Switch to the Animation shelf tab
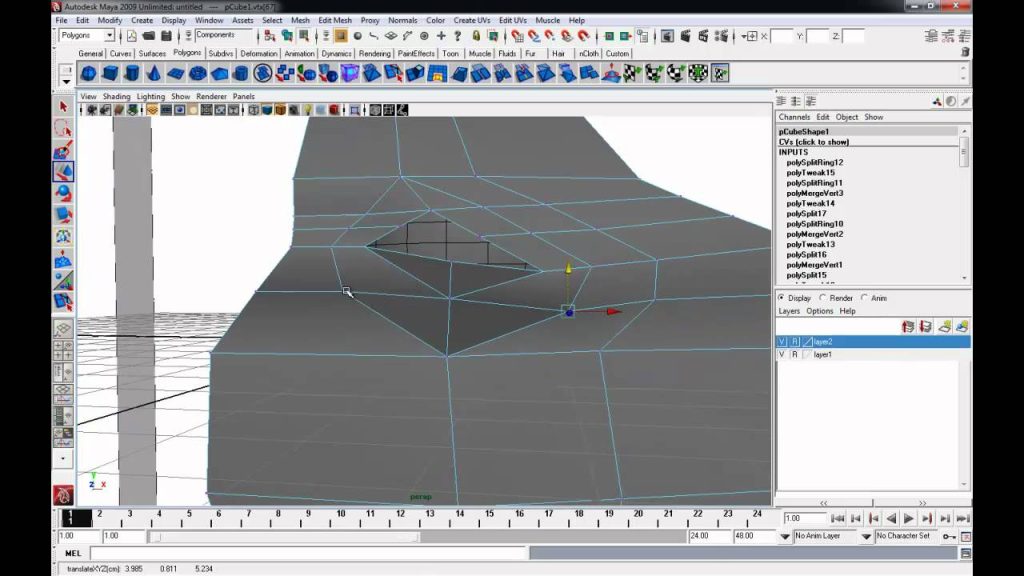The image size is (1024, 576). [x=299, y=54]
